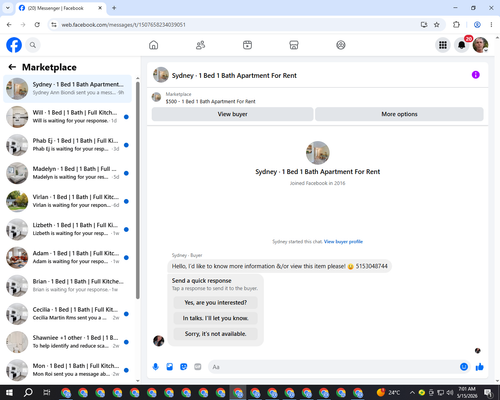The image size is (500, 400).
Task: Open Groups icon in top navigation
Action: click(x=341, y=45)
